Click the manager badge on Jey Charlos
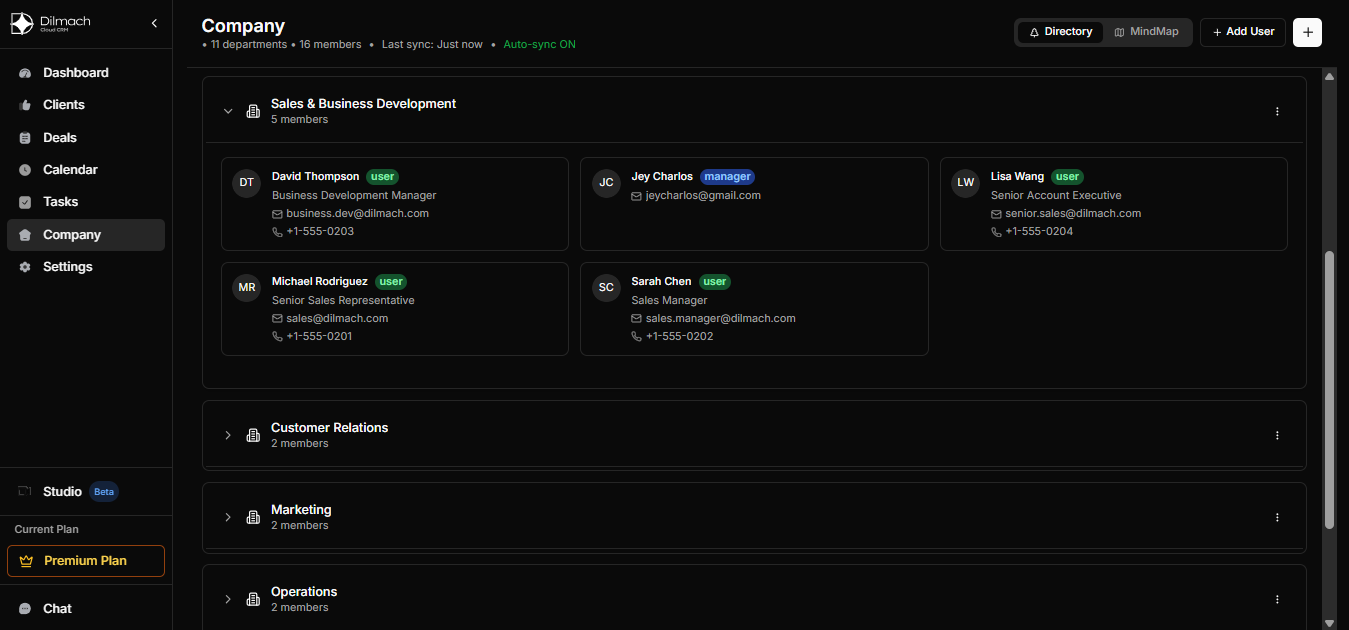This screenshot has width=1349, height=630. [727, 177]
